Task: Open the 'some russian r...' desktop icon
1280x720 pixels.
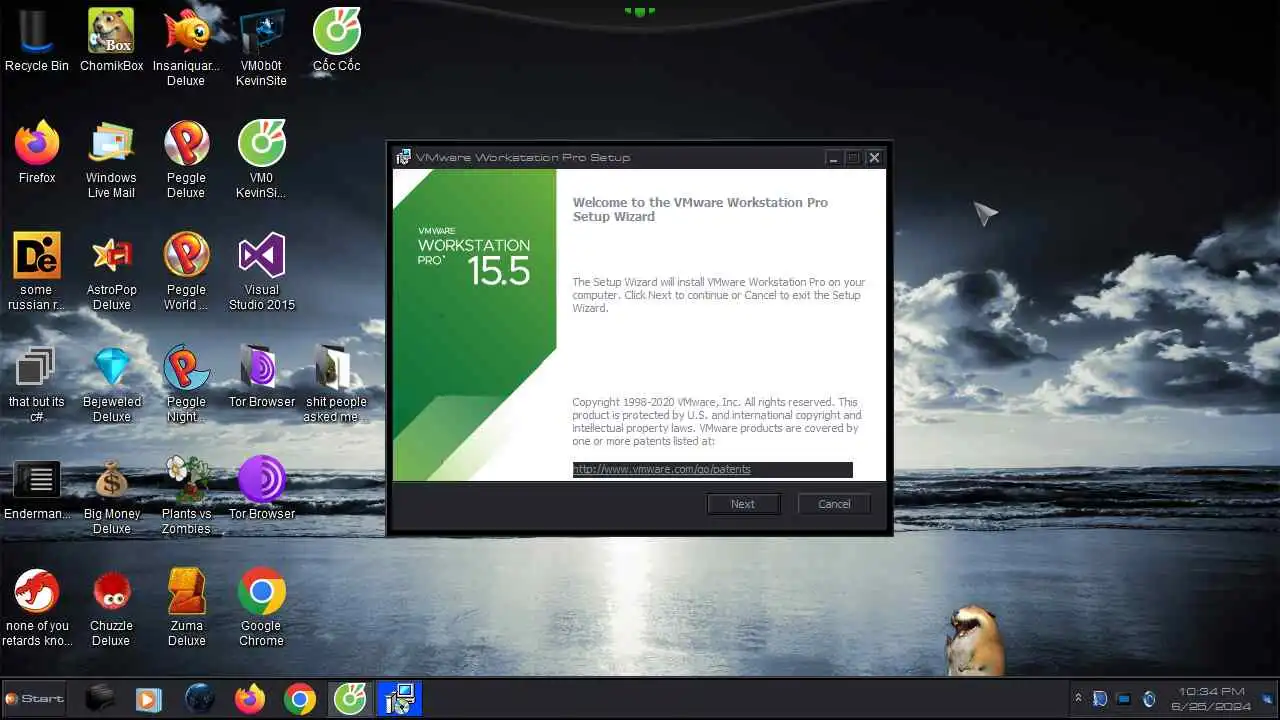Action: (36, 272)
